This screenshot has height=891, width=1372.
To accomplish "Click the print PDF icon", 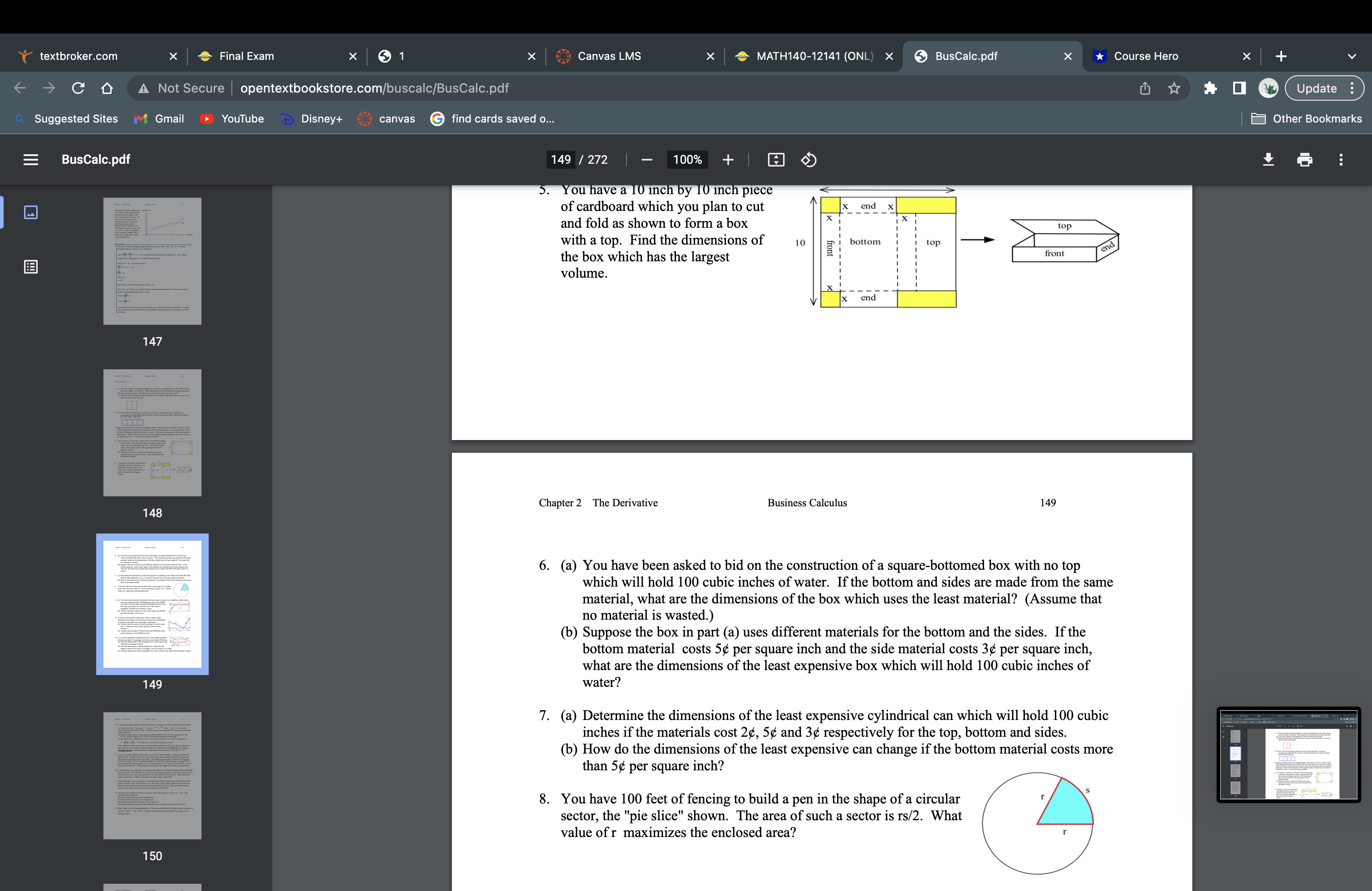I will (1304, 160).
